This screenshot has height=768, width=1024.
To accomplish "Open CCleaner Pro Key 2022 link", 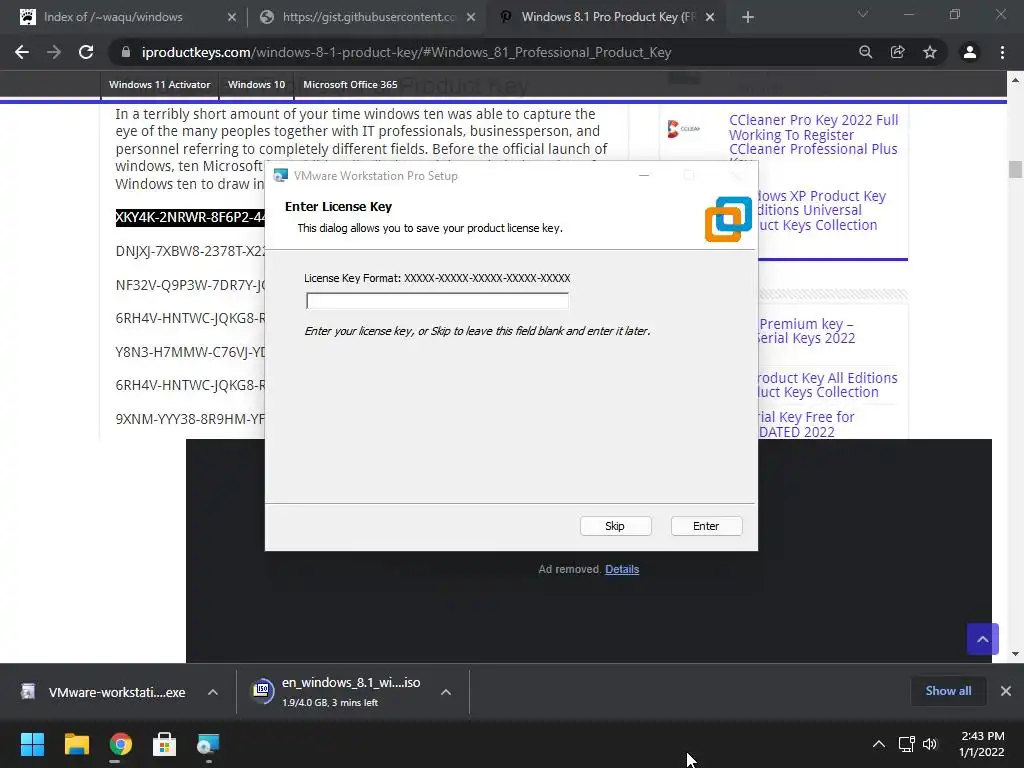I will coord(813,135).
